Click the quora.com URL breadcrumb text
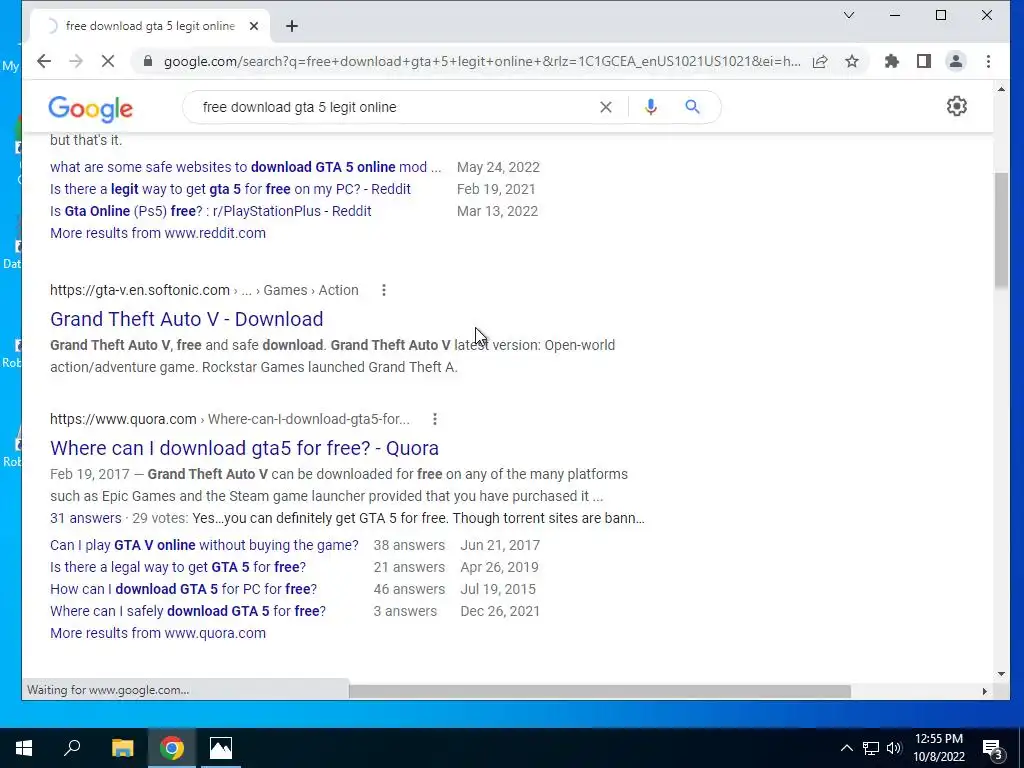 [230, 419]
